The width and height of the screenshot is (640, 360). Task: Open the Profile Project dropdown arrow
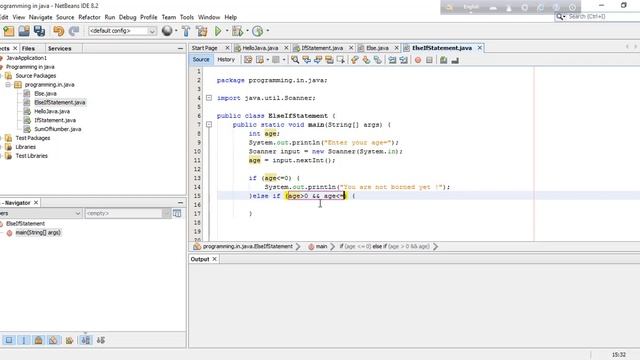(x=268, y=31)
